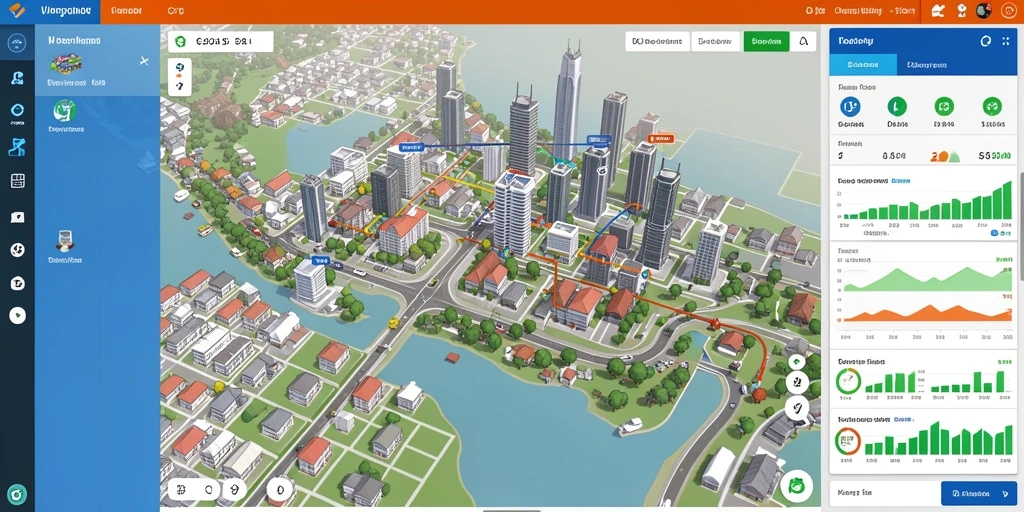Open the dashboard gauge icon atop left sidebar
Screen dimensions: 1024x512
(x=17, y=43)
